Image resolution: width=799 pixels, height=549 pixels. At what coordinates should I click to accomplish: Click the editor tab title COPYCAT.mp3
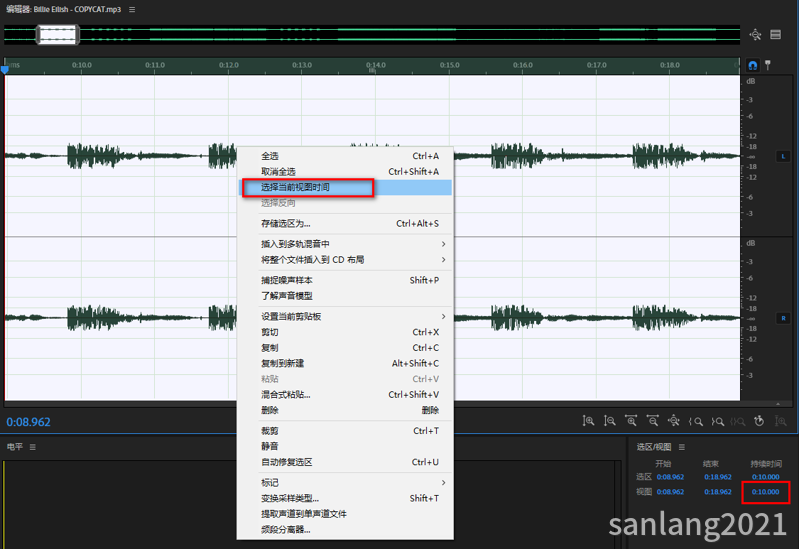point(64,9)
